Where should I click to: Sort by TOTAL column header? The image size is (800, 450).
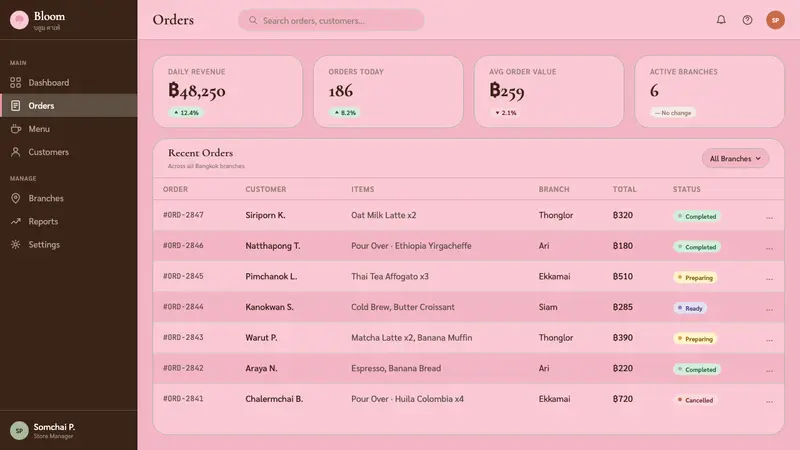tap(624, 189)
